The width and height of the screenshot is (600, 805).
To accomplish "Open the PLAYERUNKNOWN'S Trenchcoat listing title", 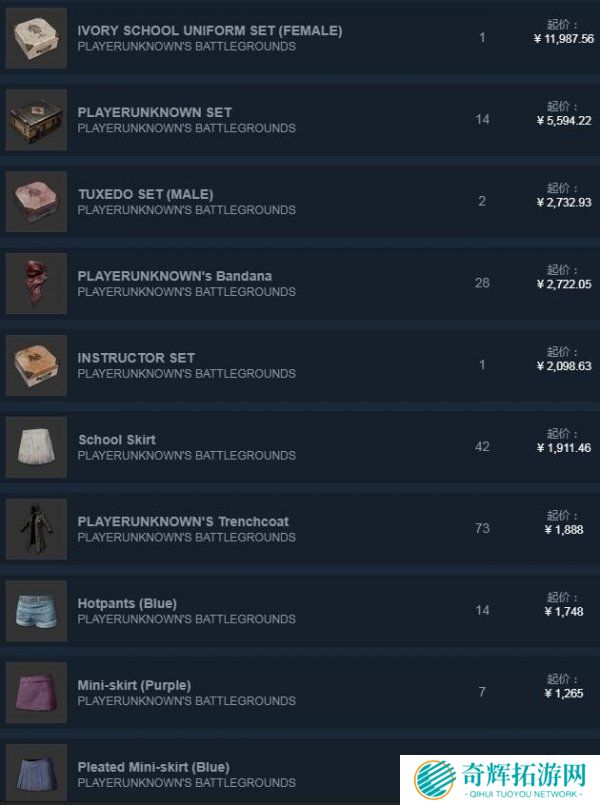I will (183, 522).
